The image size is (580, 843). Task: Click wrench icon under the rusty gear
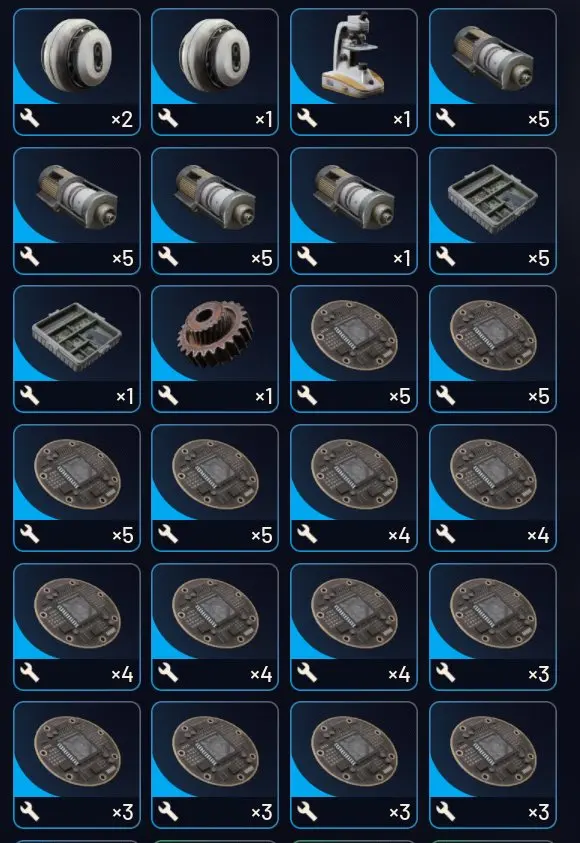(168, 396)
